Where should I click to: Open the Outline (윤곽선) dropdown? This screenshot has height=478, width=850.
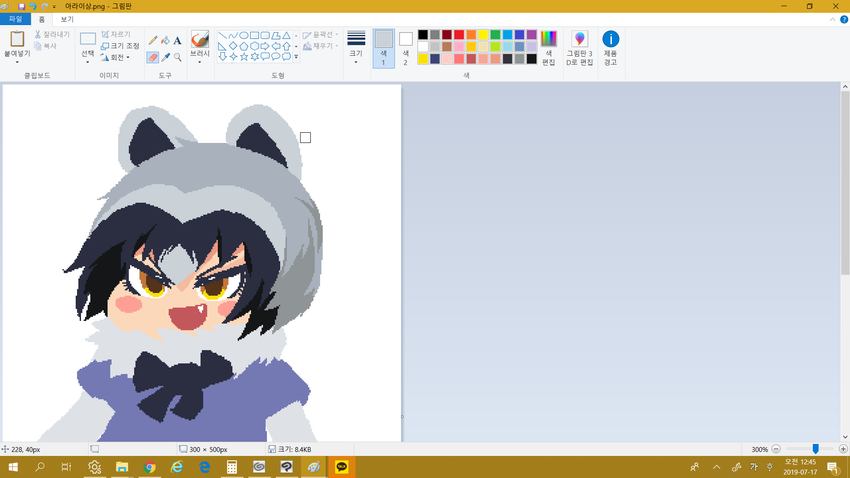point(320,34)
